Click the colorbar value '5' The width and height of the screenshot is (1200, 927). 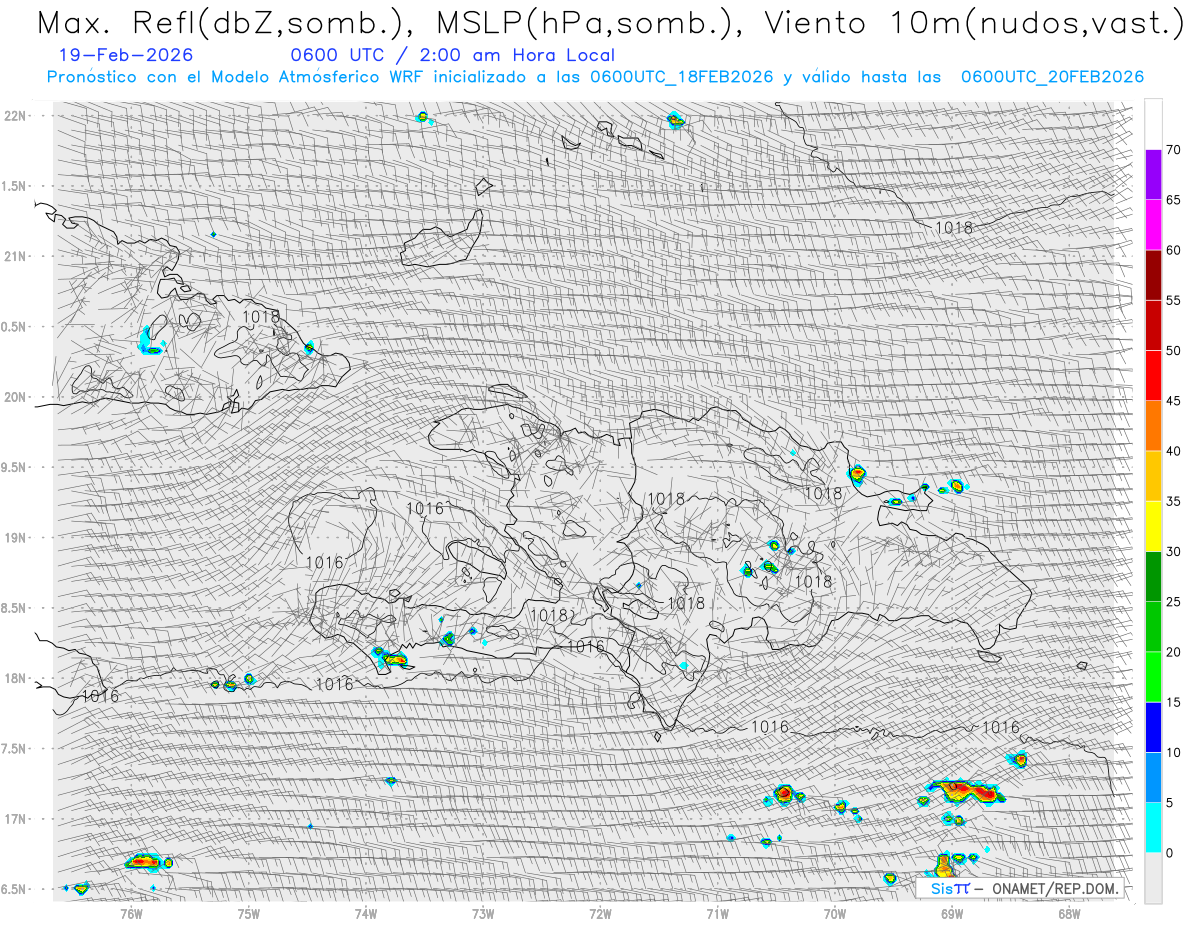click(1170, 802)
